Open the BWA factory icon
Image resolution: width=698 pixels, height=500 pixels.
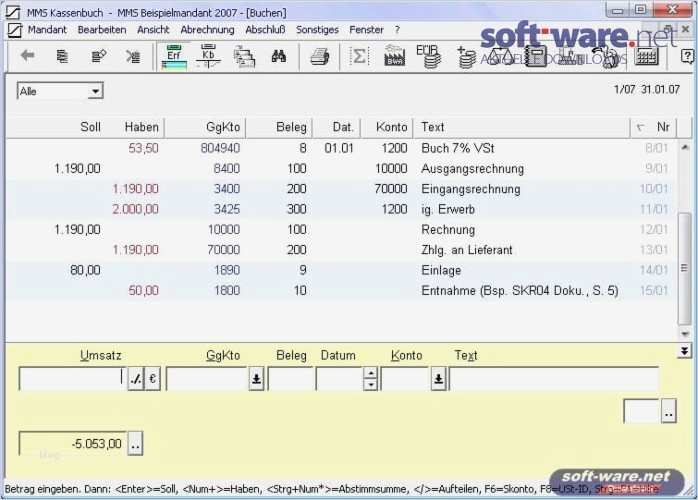click(x=394, y=56)
